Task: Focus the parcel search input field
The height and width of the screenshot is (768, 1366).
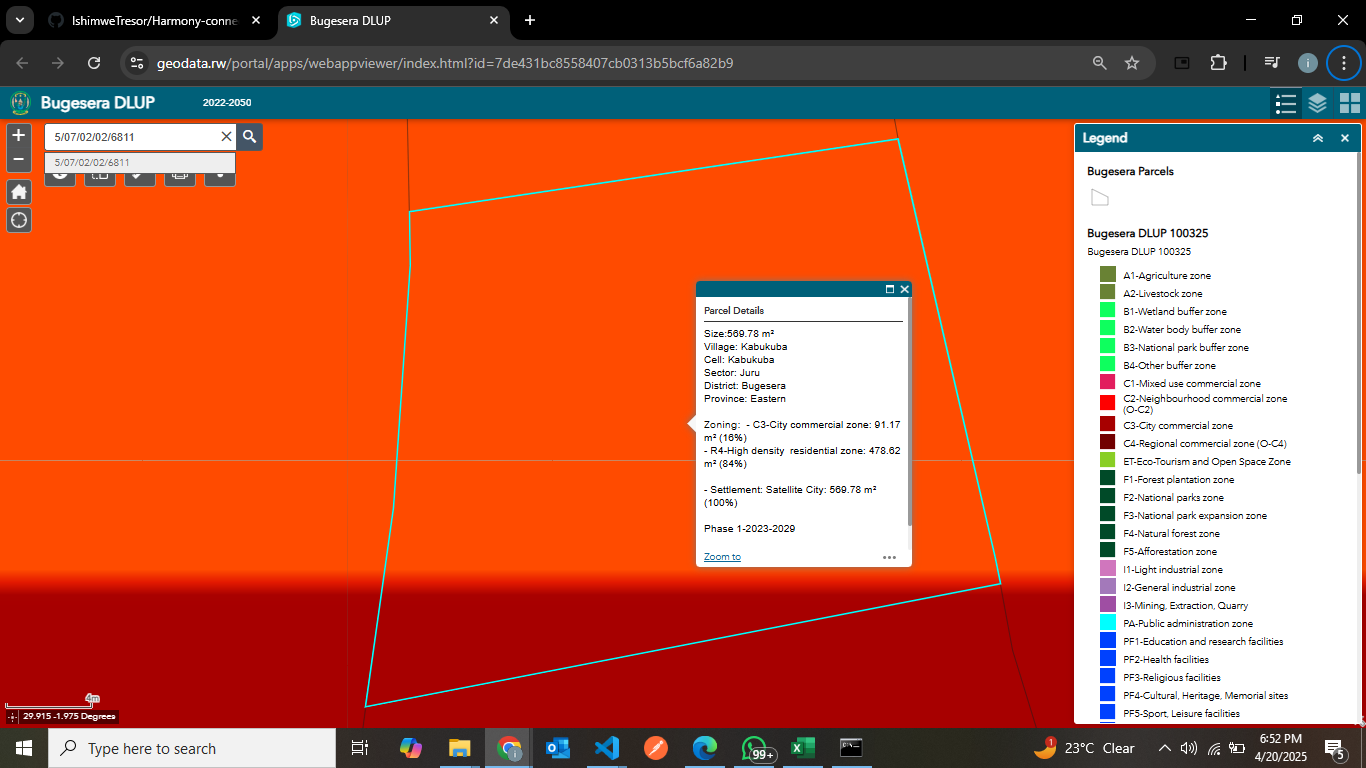Action: pos(132,137)
